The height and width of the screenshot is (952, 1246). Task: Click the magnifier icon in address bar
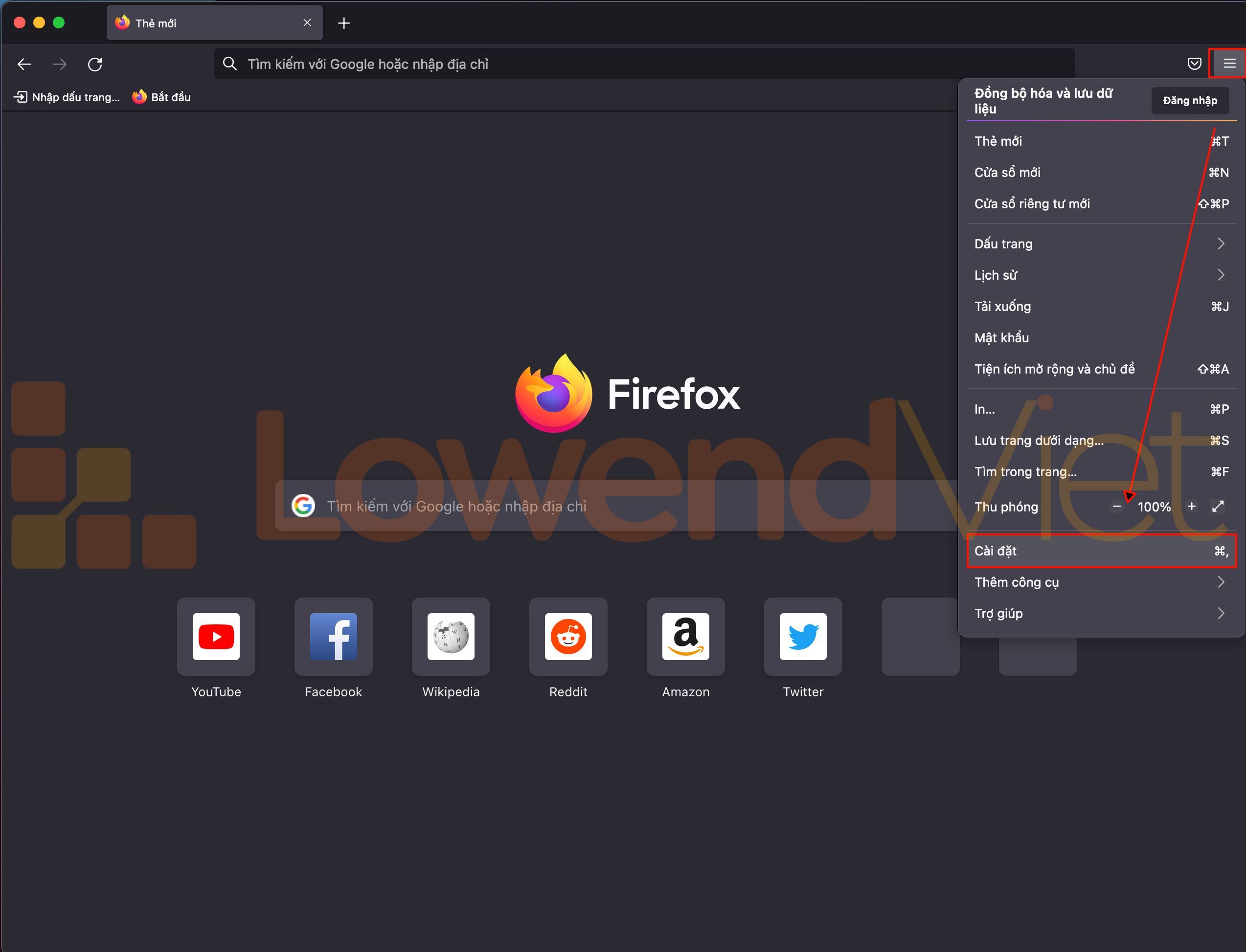(x=229, y=64)
